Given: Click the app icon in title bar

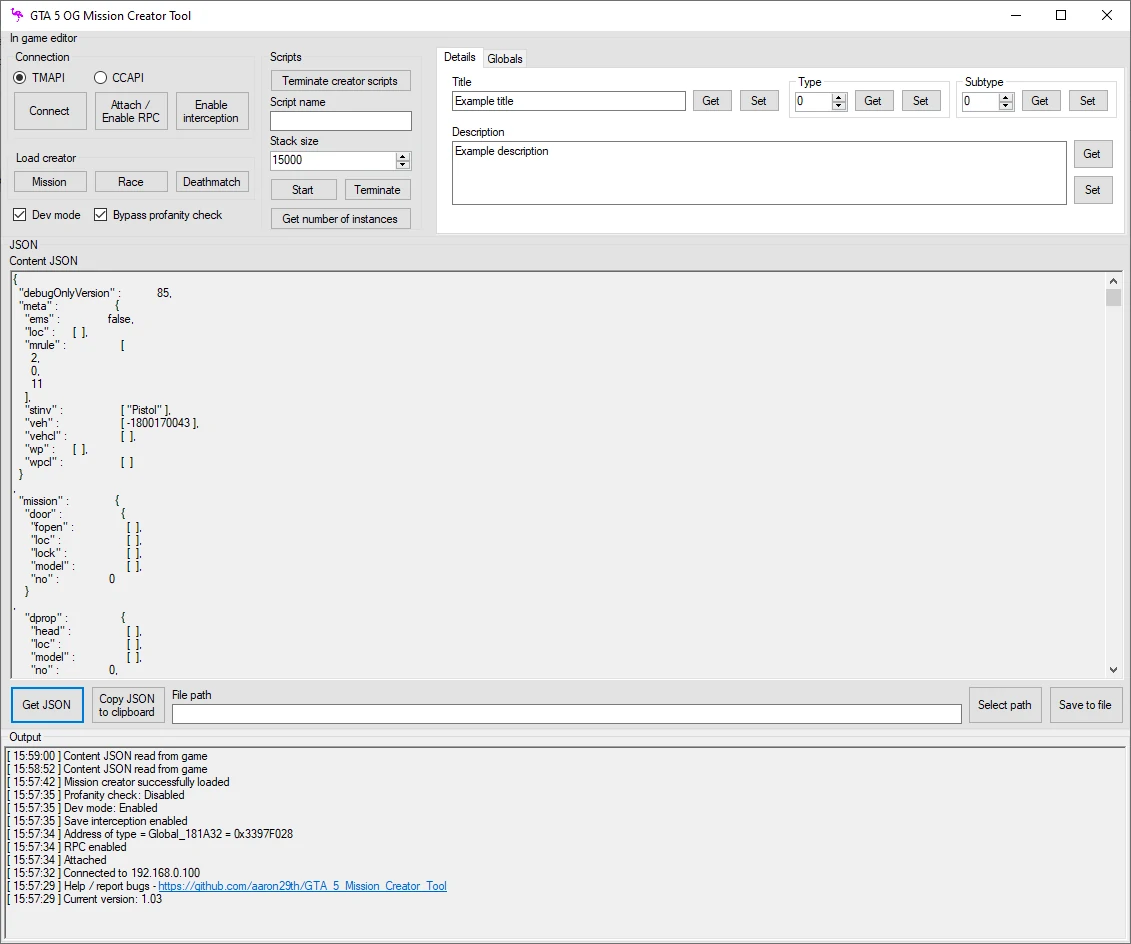Looking at the screenshot, I should click(17, 15).
